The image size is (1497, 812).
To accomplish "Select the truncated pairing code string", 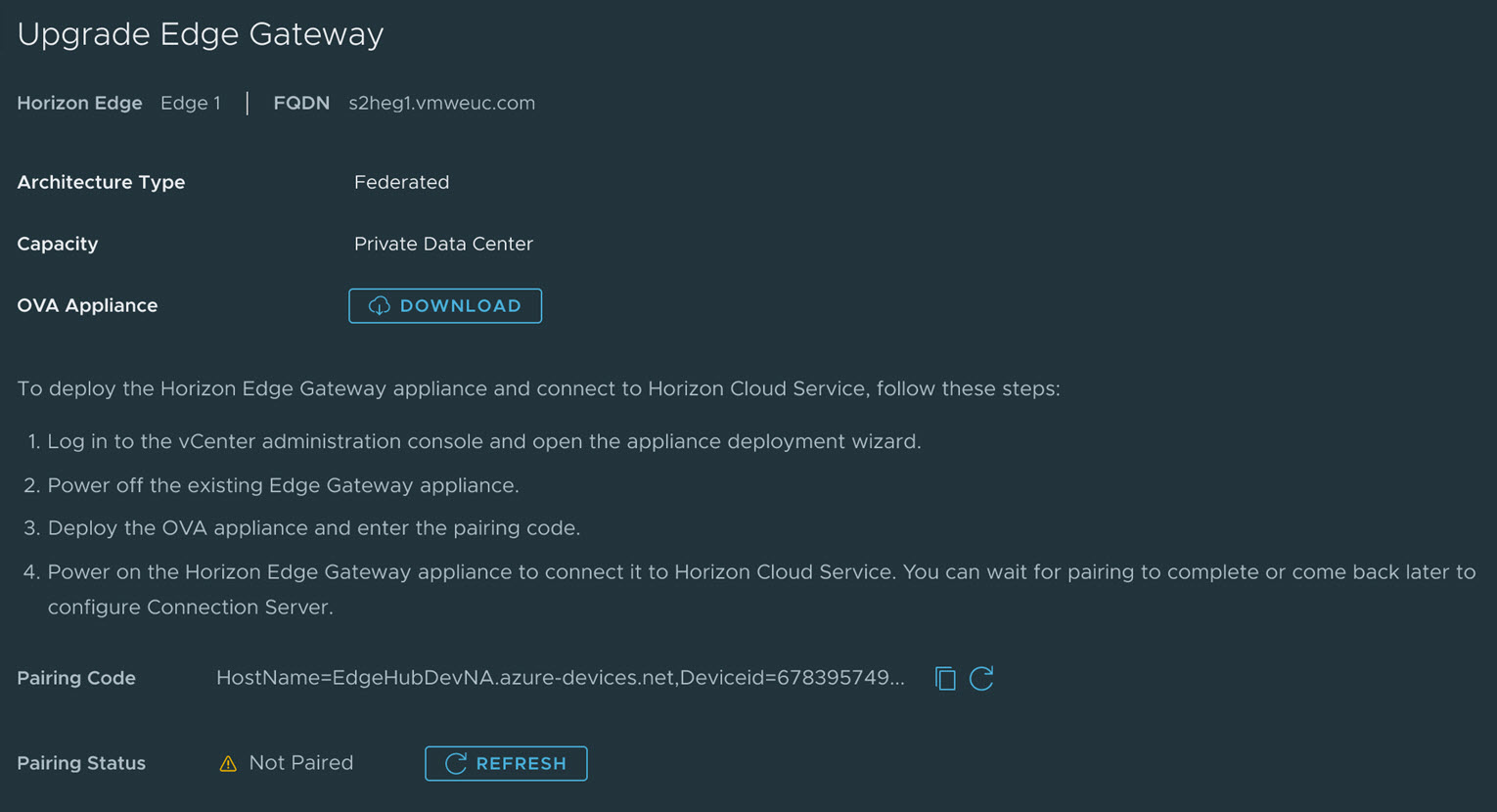I will tap(561, 678).
